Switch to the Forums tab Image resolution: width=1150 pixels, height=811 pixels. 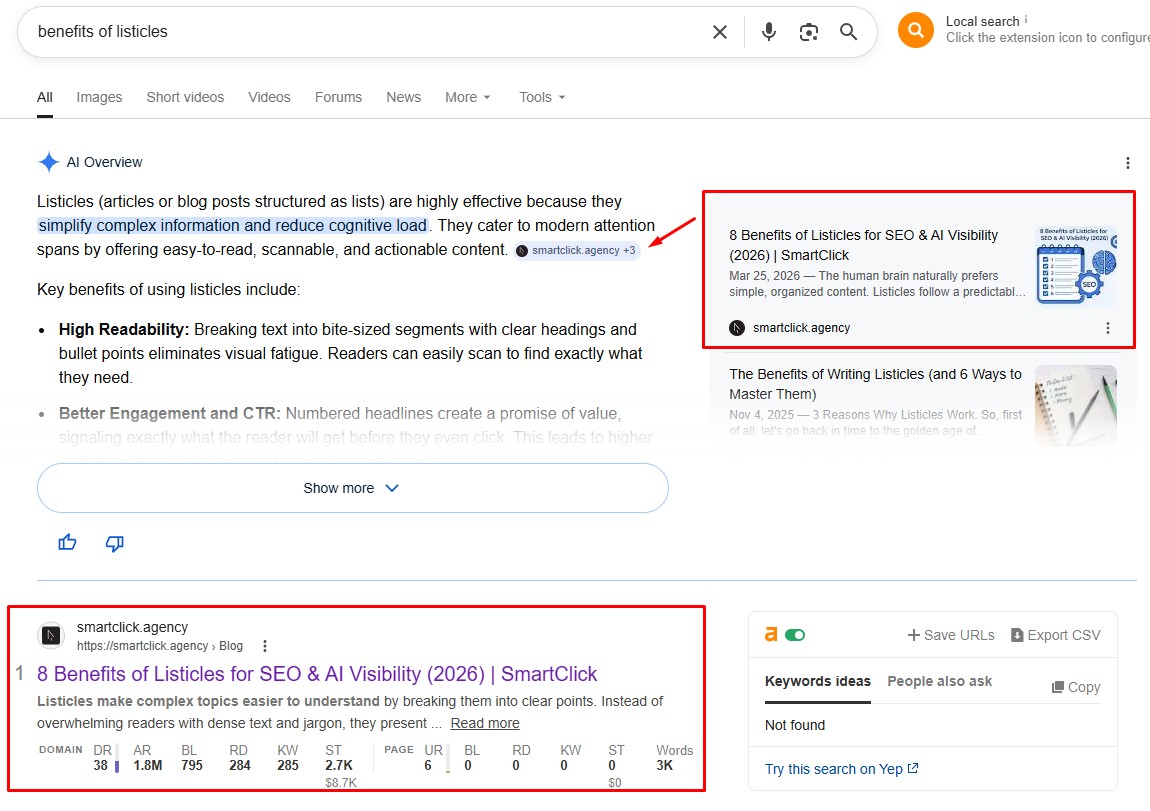click(338, 98)
